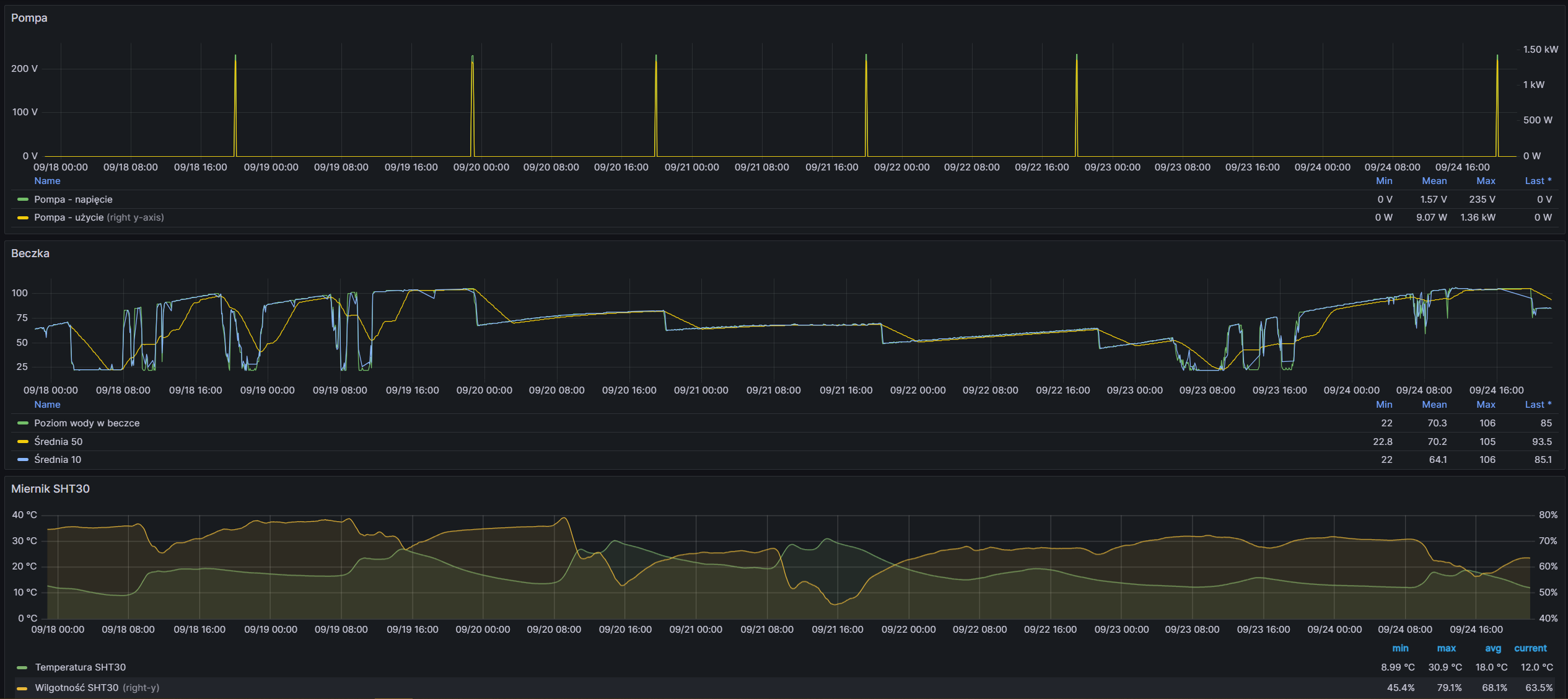The image size is (1568, 699).
Task: Sort SHT30 legend by avg column
Action: click(x=1492, y=648)
